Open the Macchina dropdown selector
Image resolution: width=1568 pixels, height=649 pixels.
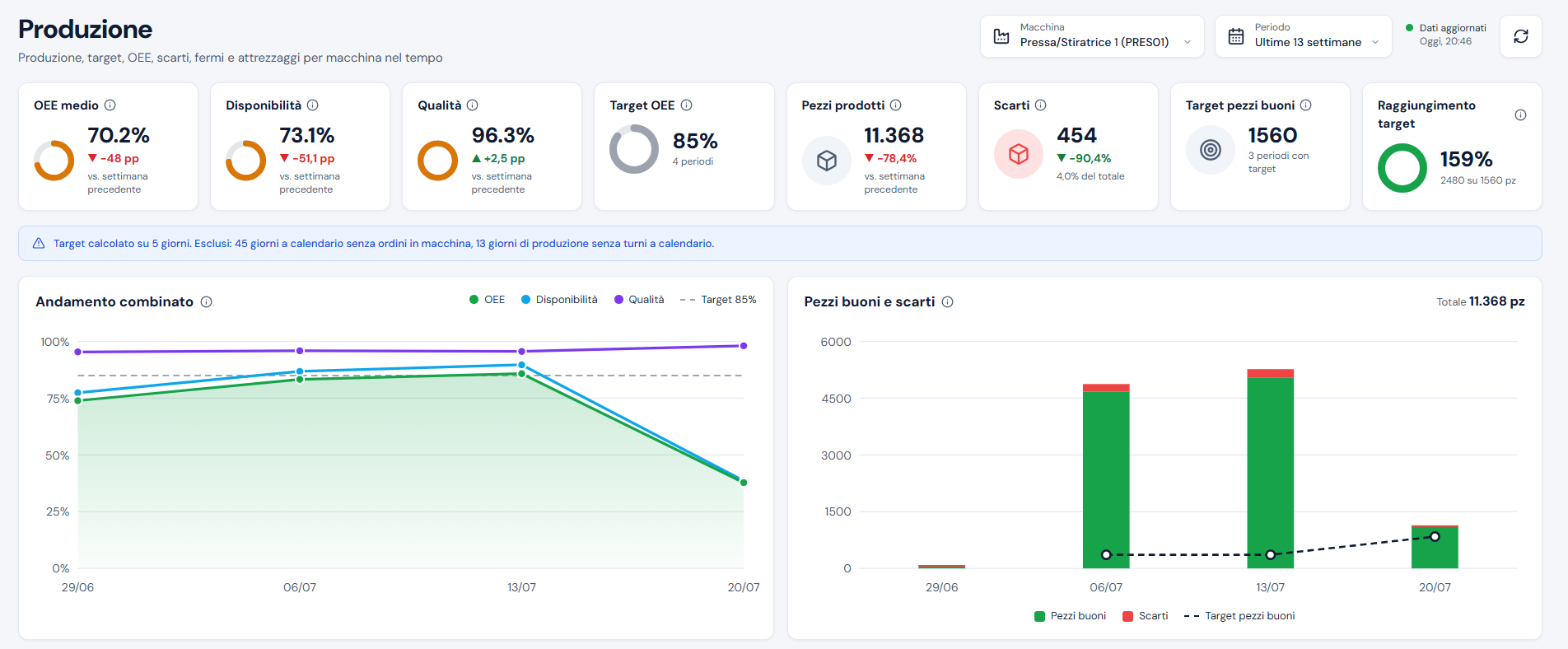[1092, 36]
